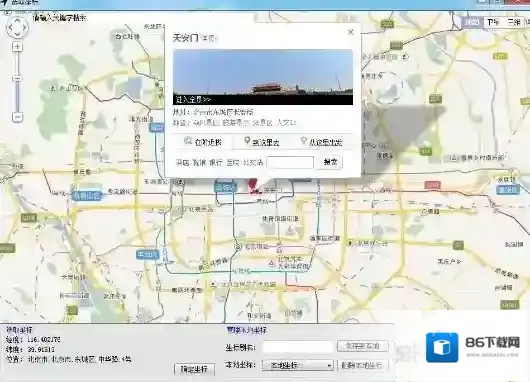Image resolution: width=530 pixels, height=382 pixels.
Task: Zoom in with the plus button
Action: (x=17, y=47)
